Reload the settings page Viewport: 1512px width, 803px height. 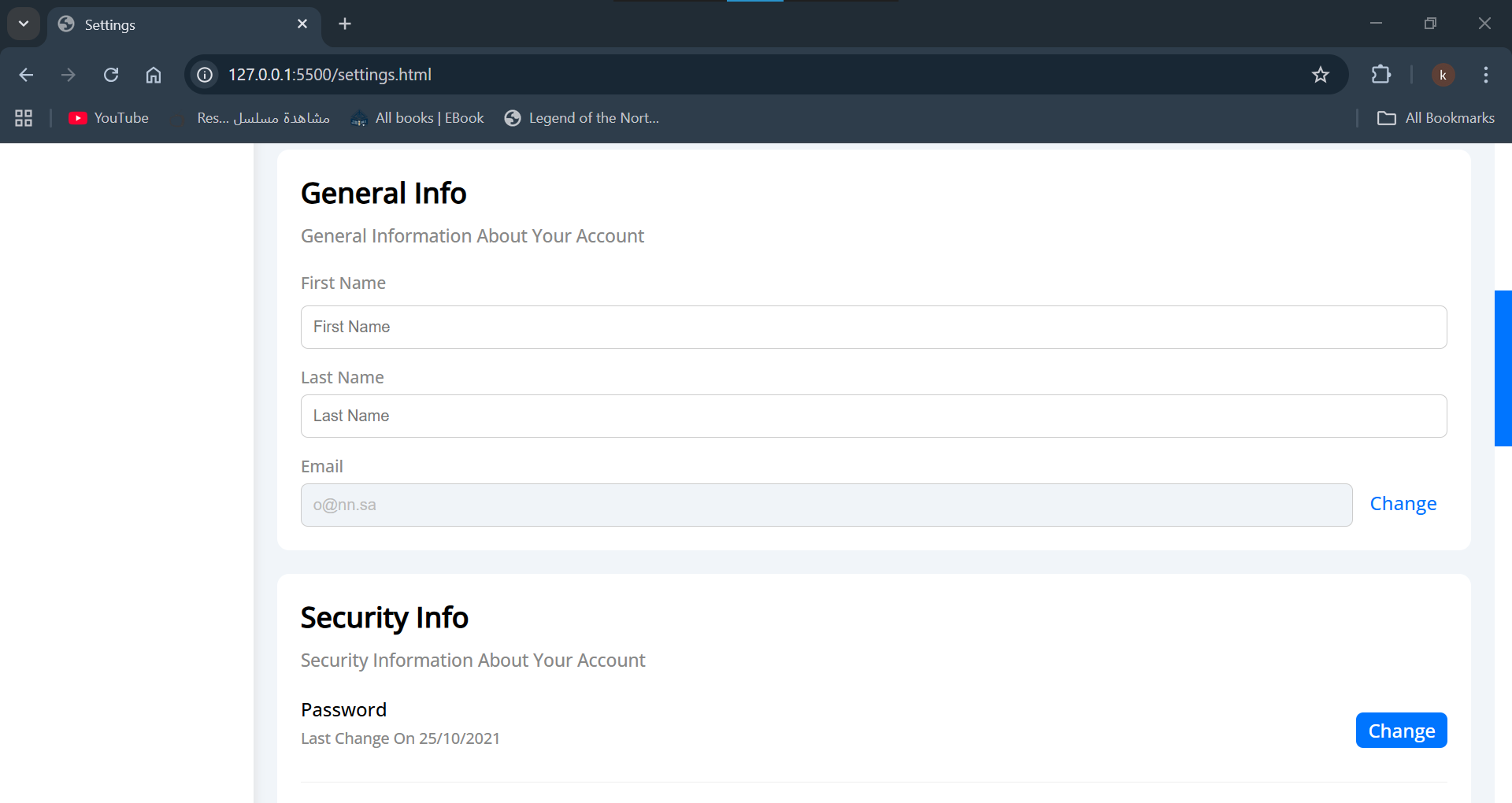[x=111, y=75]
